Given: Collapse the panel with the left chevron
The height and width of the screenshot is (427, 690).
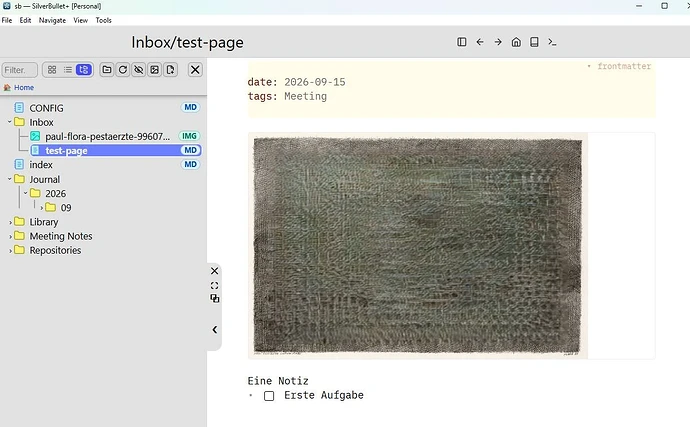Looking at the screenshot, I should coord(215,329).
